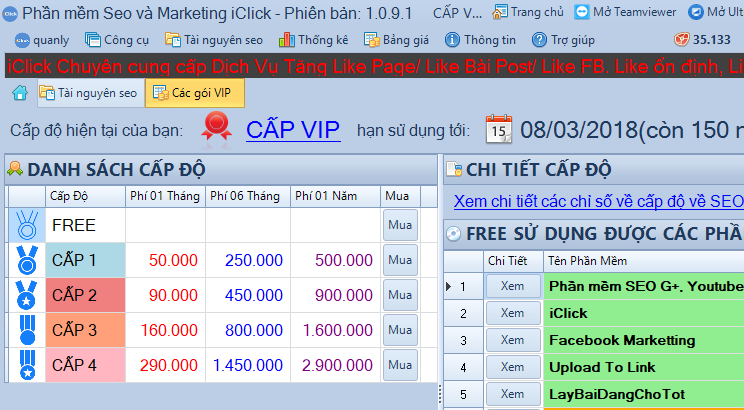
Task: Click Xem for Phần mềm SEO G+ row
Action: click(x=513, y=286)
